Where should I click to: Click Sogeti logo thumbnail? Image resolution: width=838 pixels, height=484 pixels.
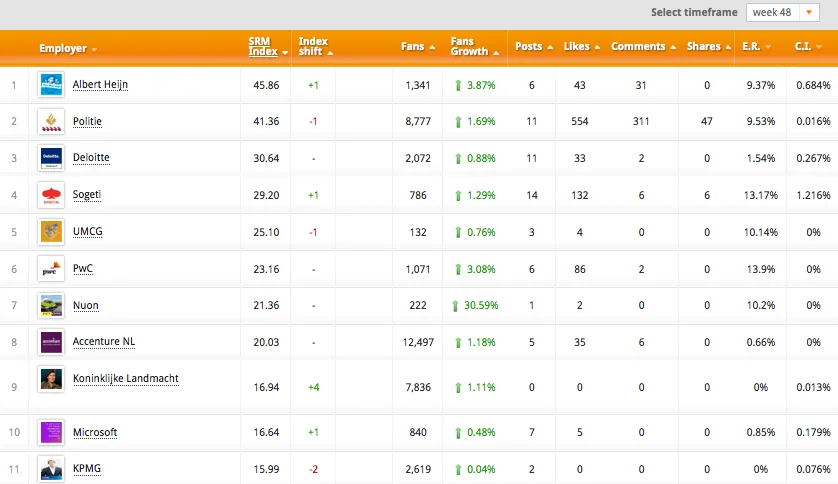pyautogui.click(x=51, y=195)
